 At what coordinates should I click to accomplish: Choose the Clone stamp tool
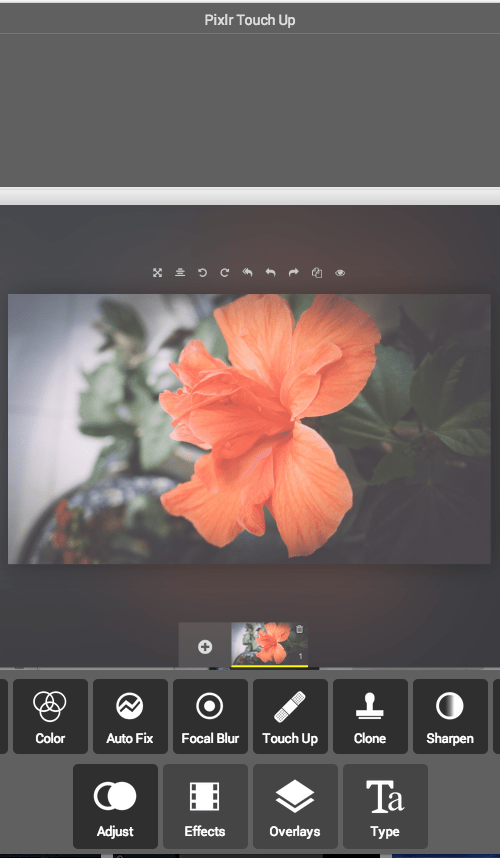370,716
